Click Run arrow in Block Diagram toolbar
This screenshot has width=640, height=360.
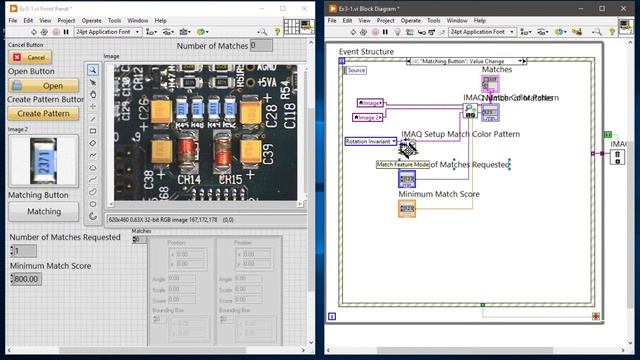pyautogui.click(x=353, y=32)
